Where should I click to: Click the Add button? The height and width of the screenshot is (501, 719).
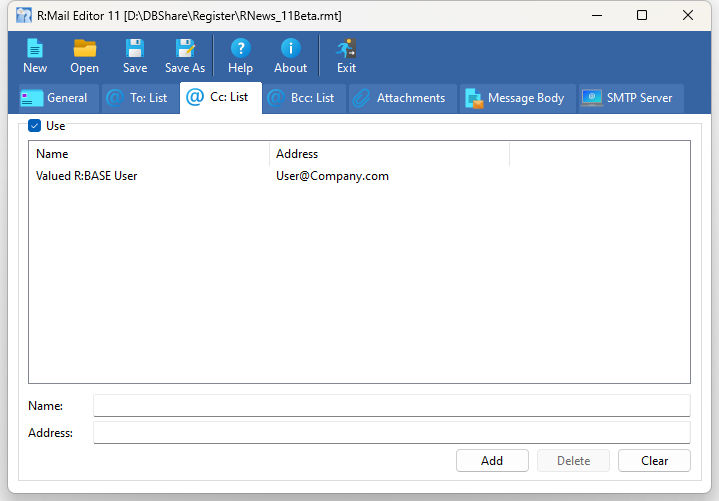point(492,461)
